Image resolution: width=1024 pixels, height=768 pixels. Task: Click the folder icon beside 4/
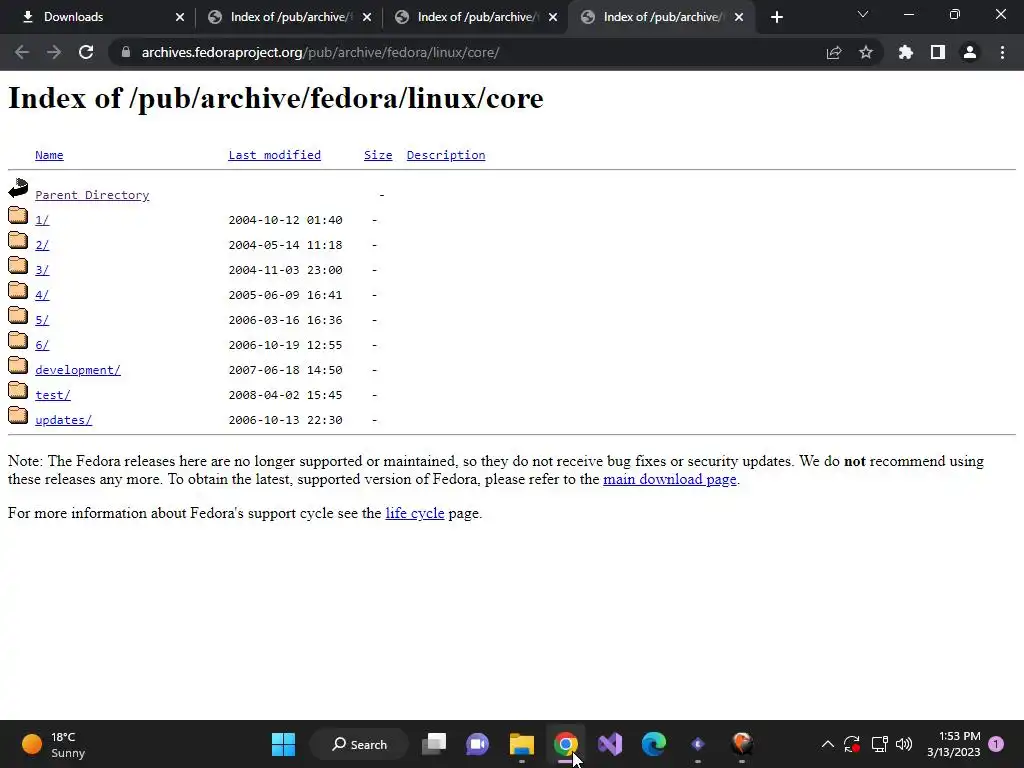(18, 290)
